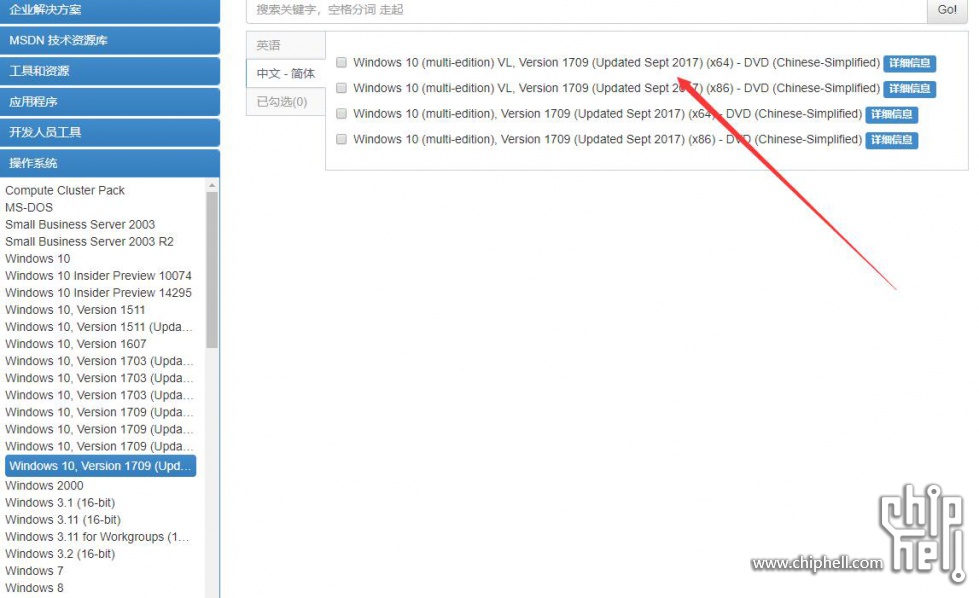Screen dimensions: 979x598
Task: Click the highlighted Windows 10, Version 1709 entry
Action: [x=101, y=466]
